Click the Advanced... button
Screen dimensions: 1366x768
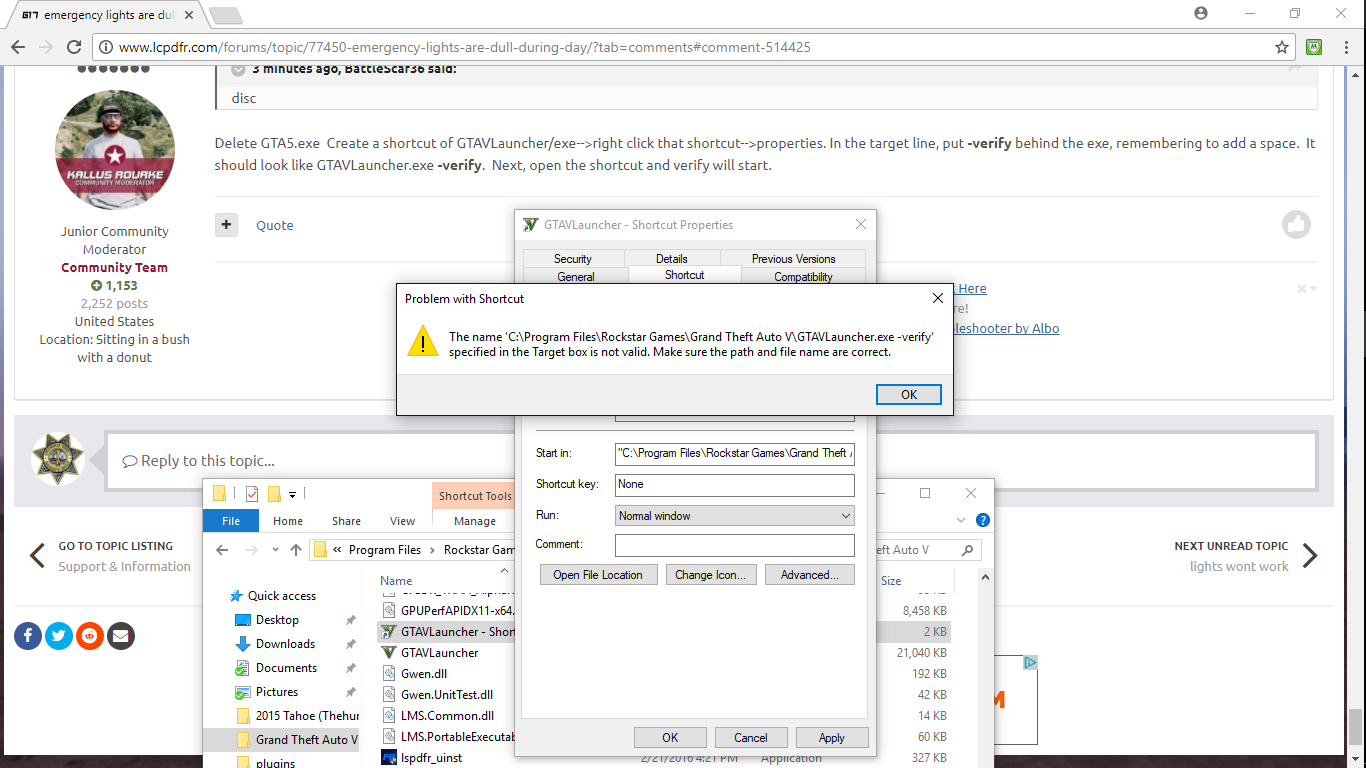point(810,575)
